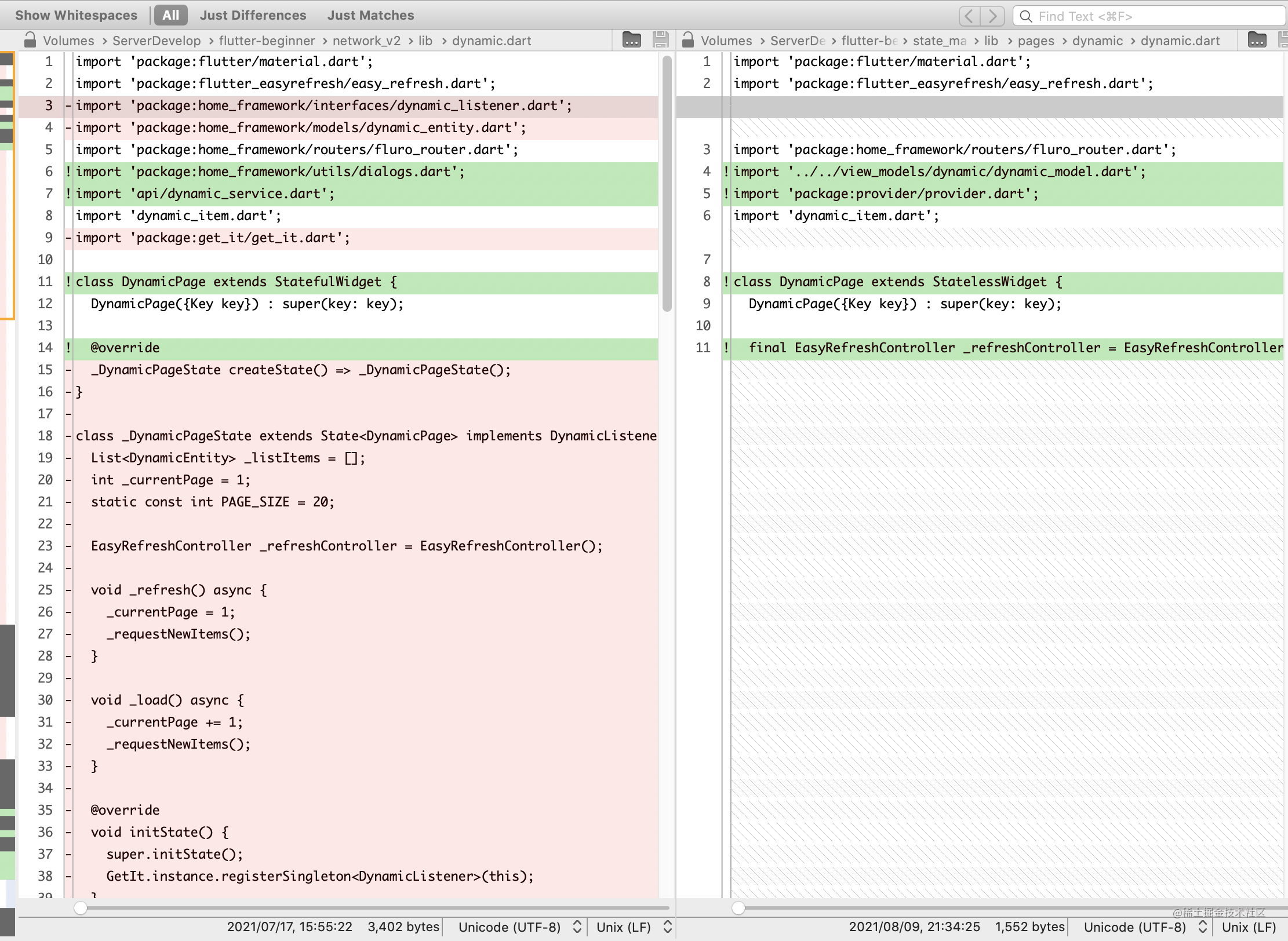Click right file date 2021/08/09 status
The image size is (1288, 941).
(x=915, y=927)
